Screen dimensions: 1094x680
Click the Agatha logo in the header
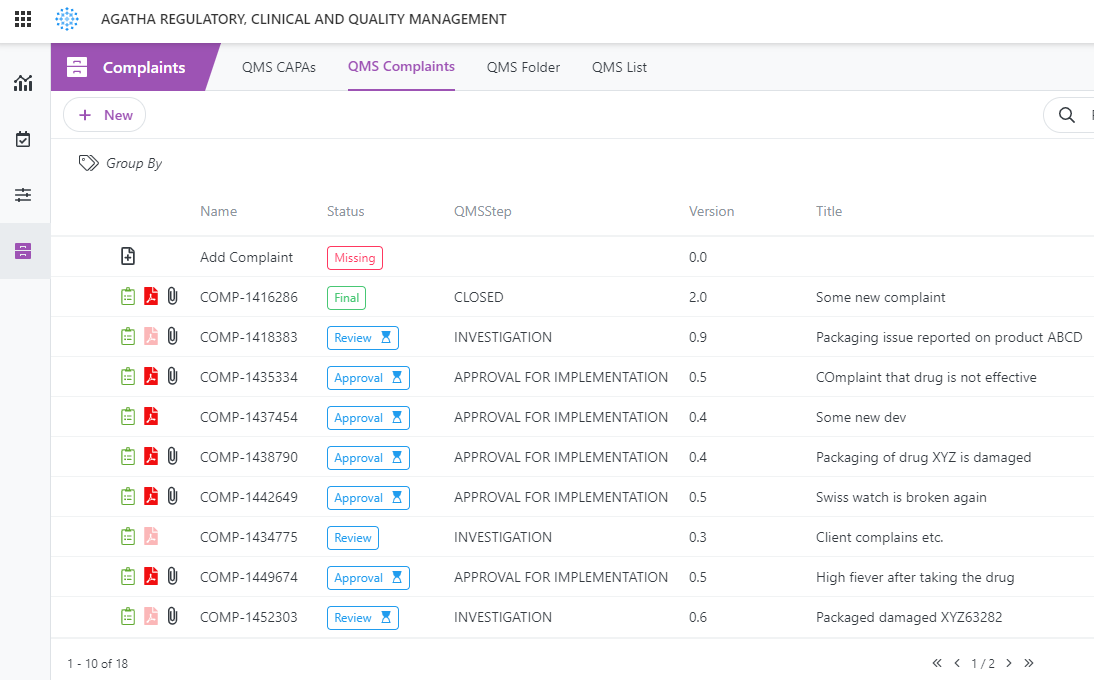(67, 18)
